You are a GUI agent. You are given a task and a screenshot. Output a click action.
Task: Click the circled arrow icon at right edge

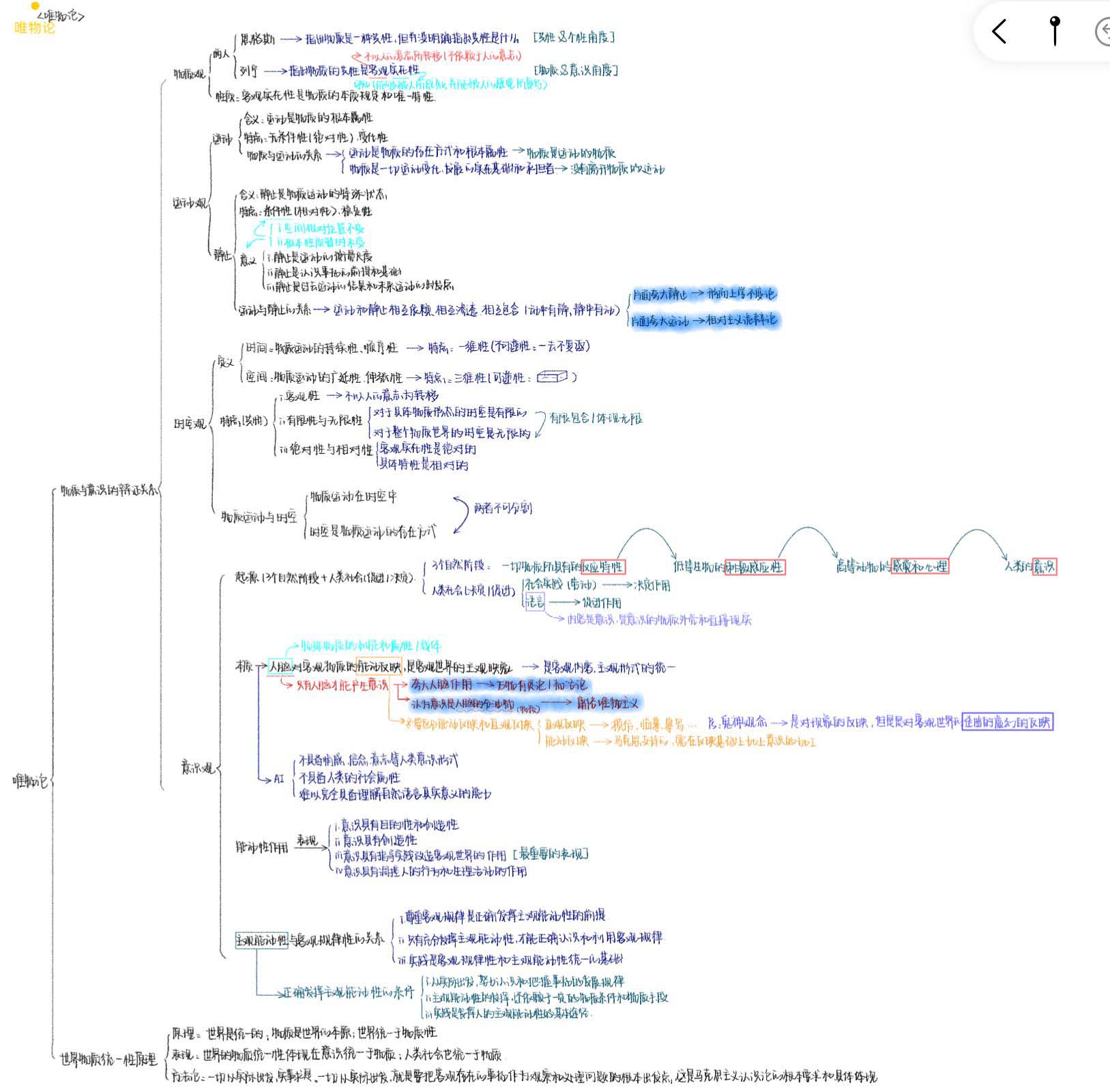pos(1102,32)
